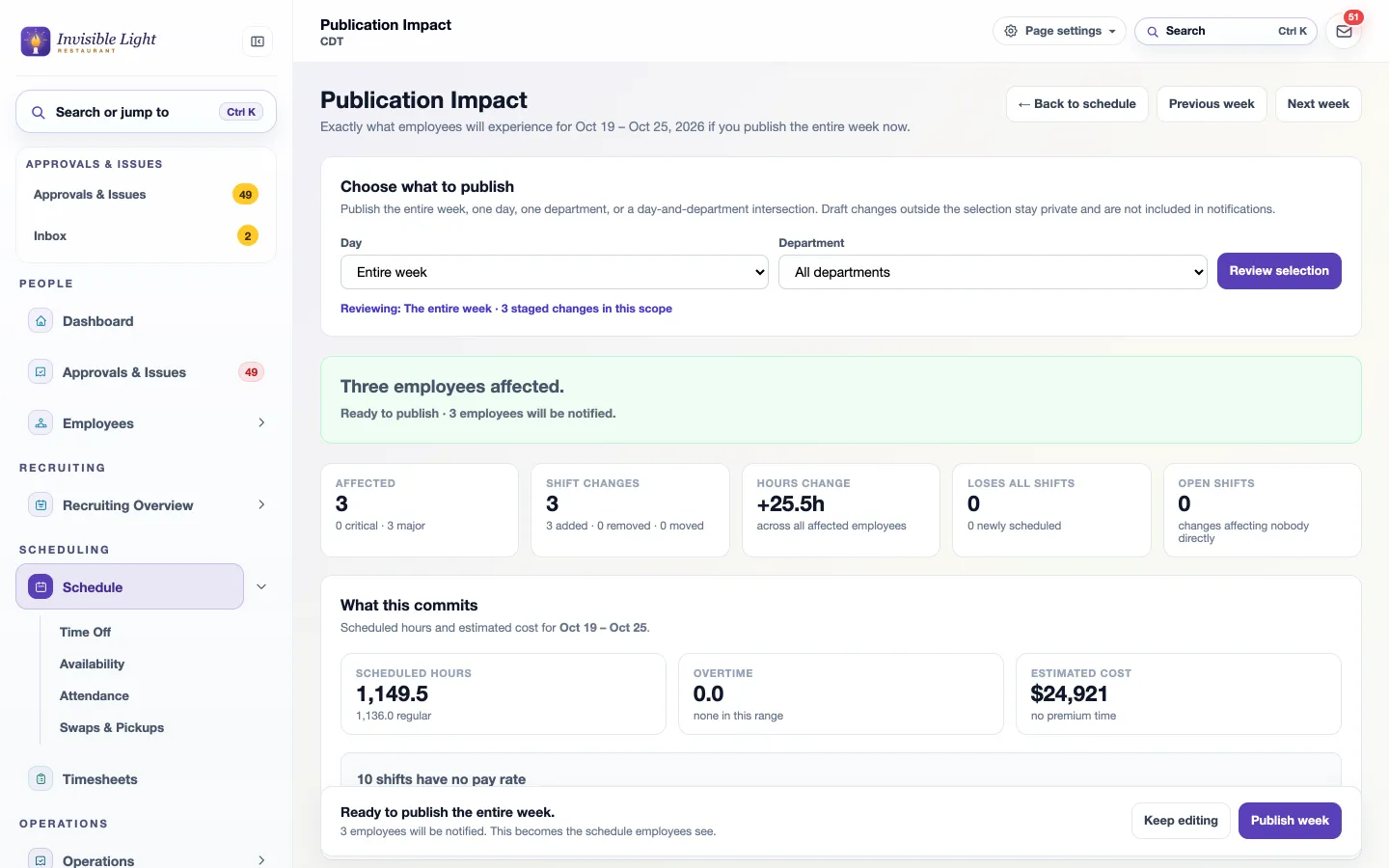Click the magnifier icon in top Search
This screenshot has width=1389, height=868.
[1153, 31]
